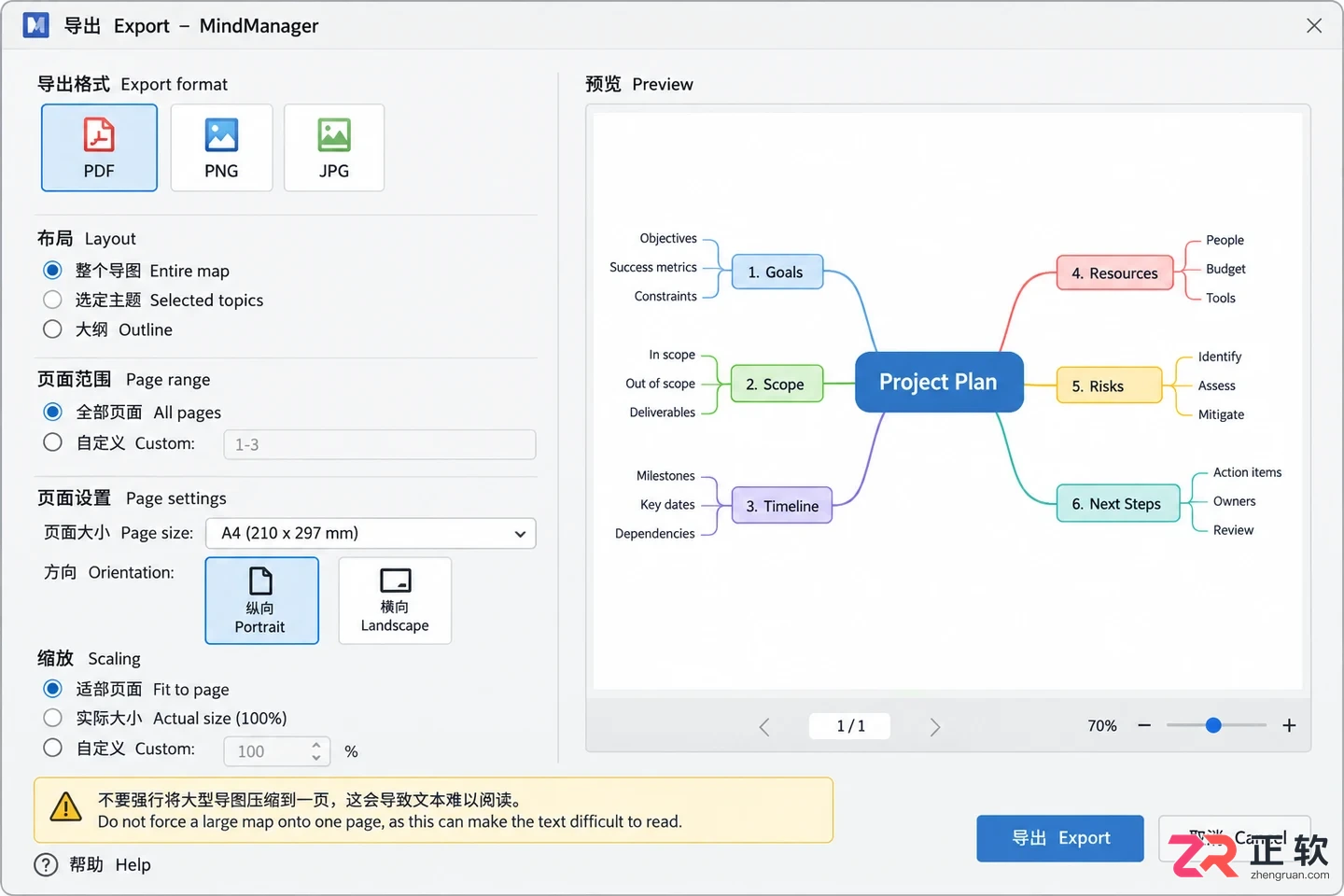Image resolution: width=1344 pixels, height=896 pixels.
Task: Select Custom page range radio
Action: (53, 442)
